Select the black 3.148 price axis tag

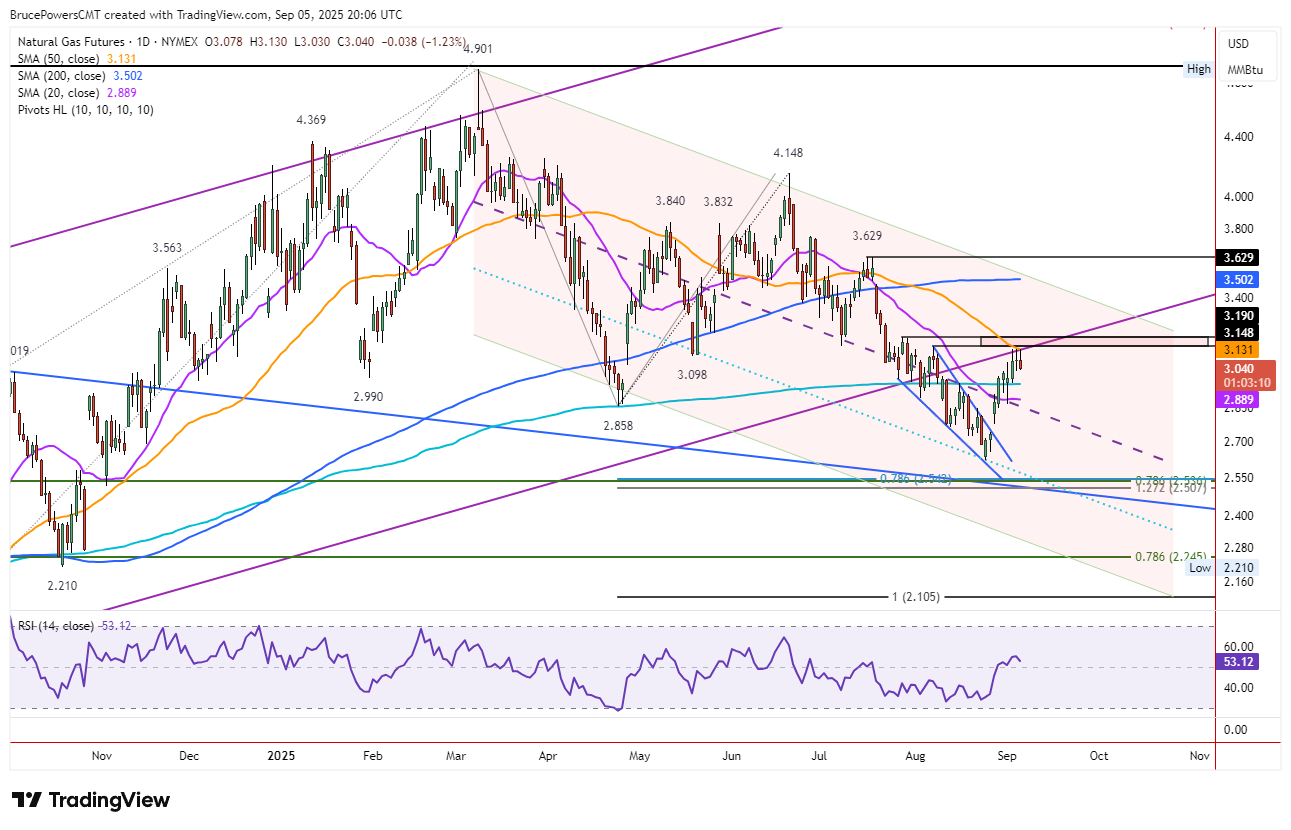(1238, 332)
